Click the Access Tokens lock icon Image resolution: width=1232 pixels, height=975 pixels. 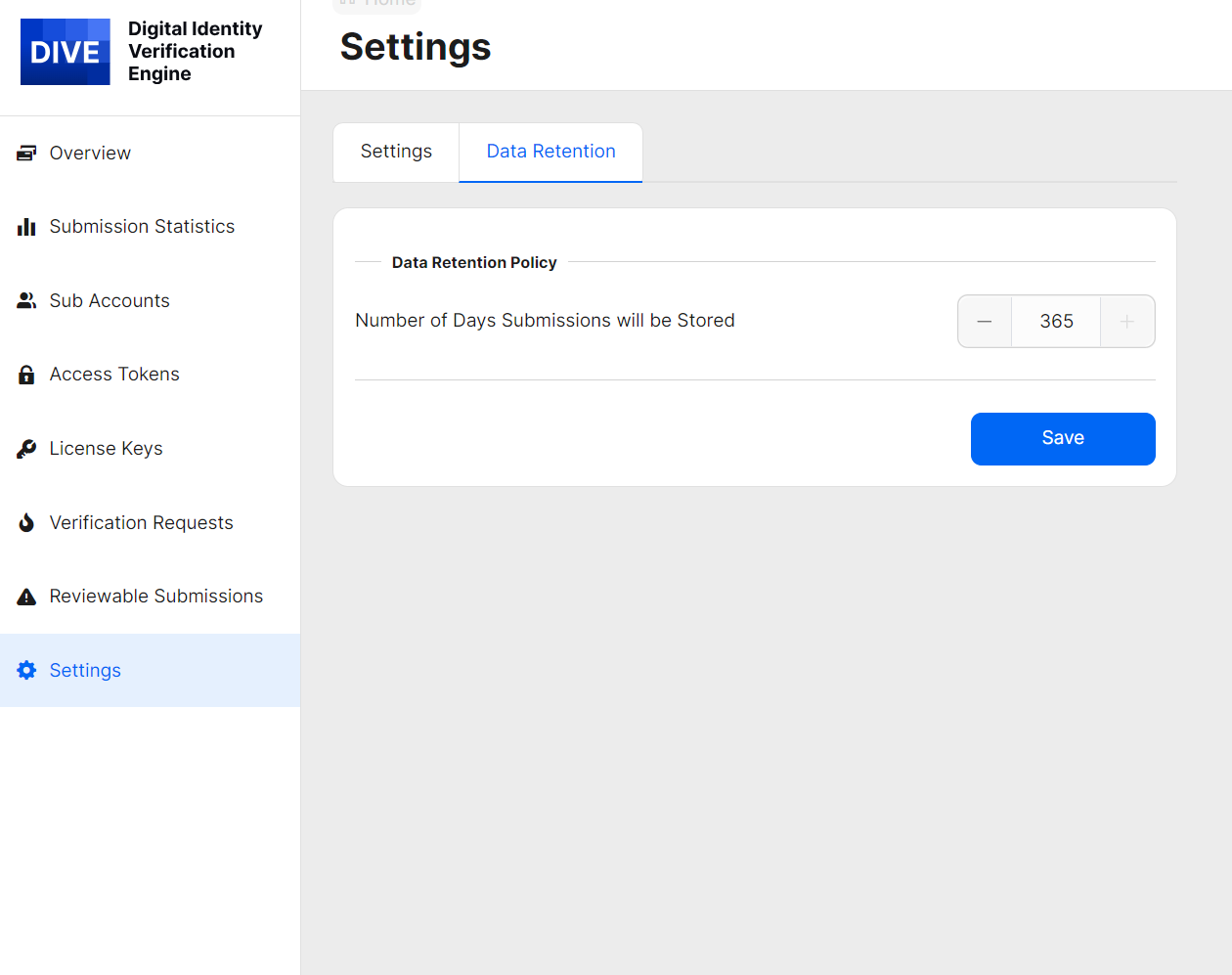tap(26, 375)
